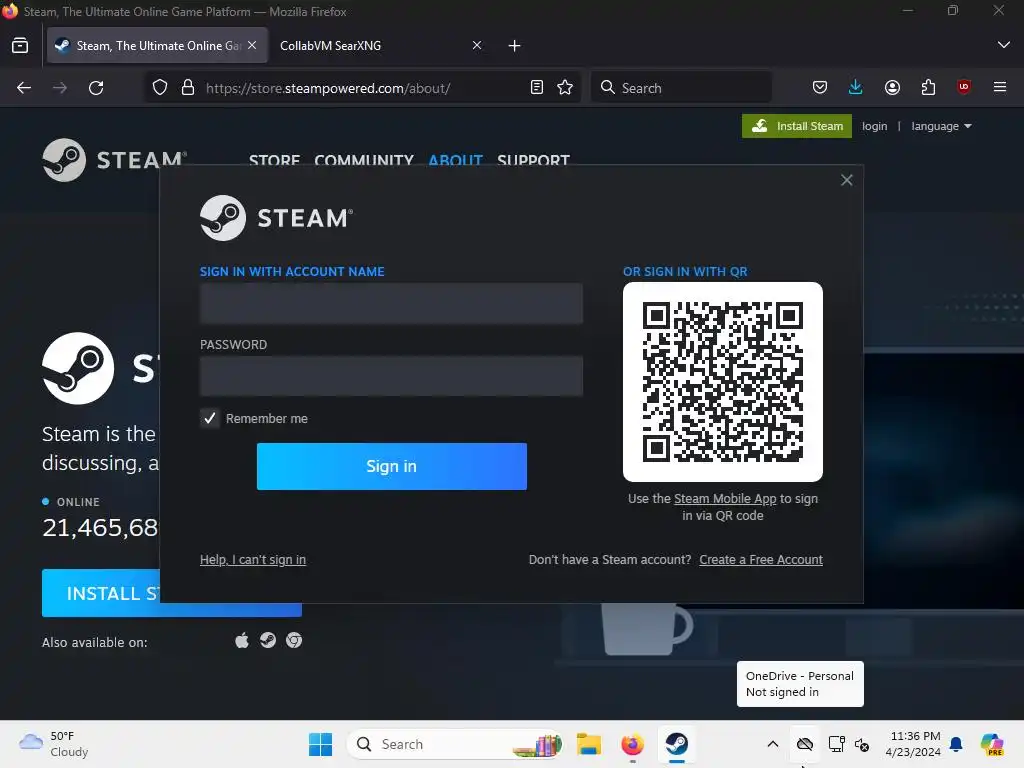Viewport: 1024px width, 768px height.
Task: Focus the account name input field
Action: point(391,303)
